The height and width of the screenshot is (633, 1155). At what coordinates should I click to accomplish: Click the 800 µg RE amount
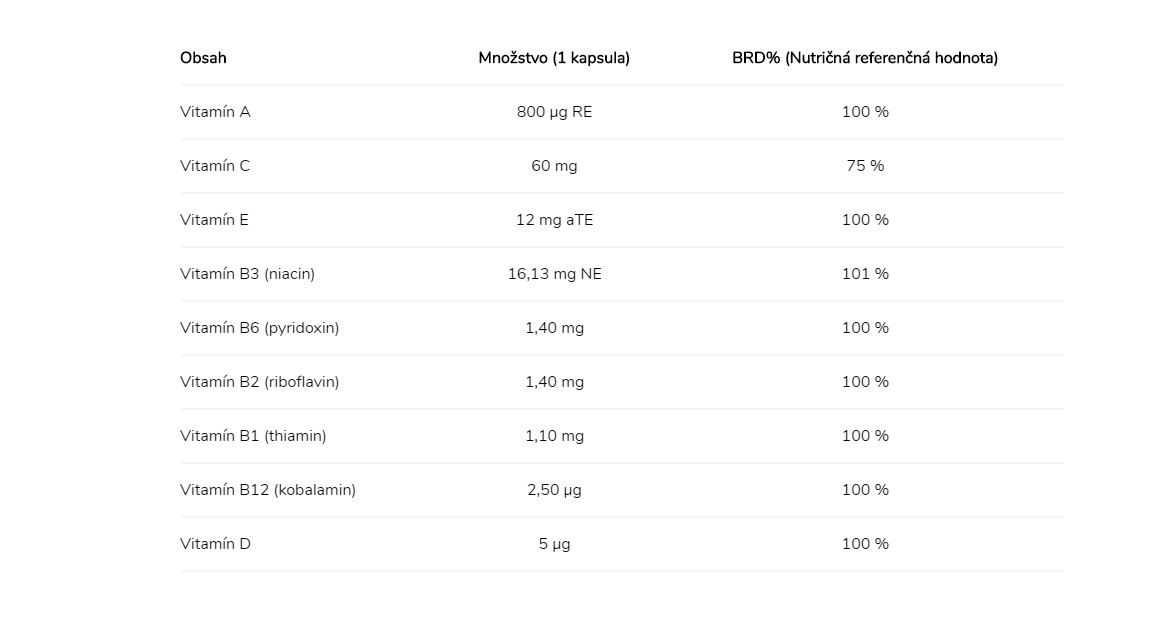tap(555, 112)
